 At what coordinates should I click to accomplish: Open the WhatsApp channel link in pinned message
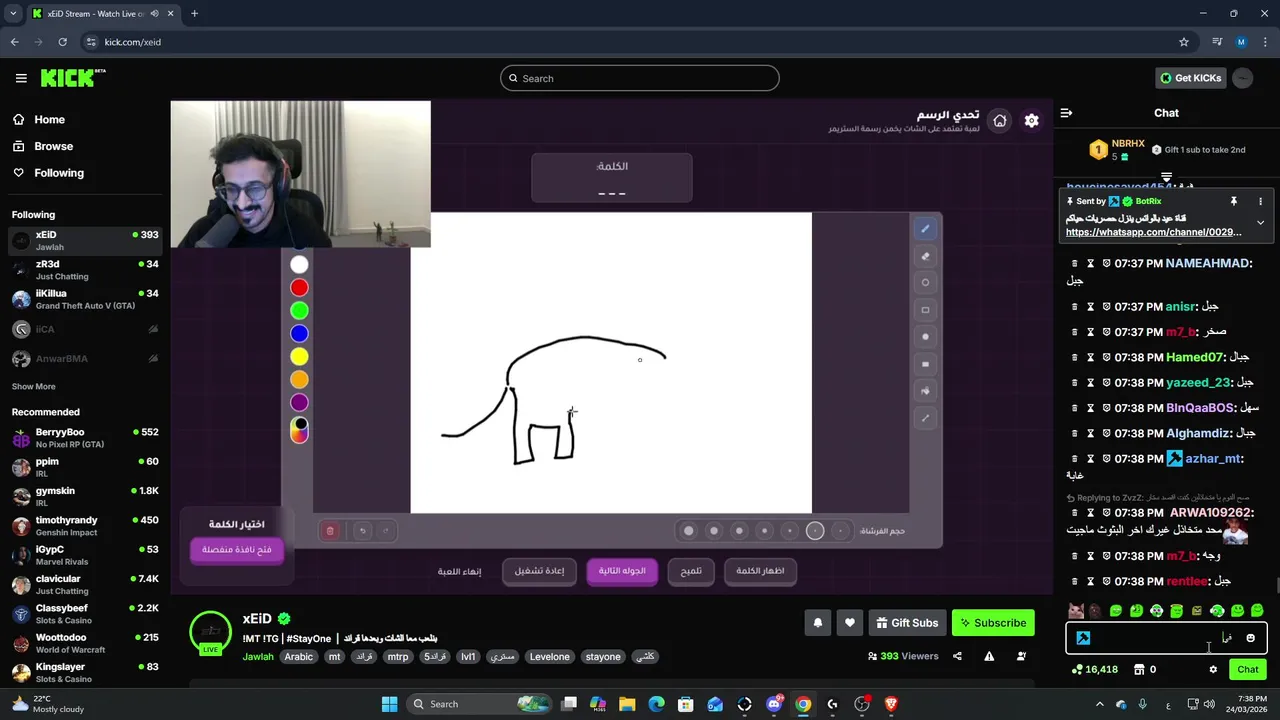click(1154, 232)
